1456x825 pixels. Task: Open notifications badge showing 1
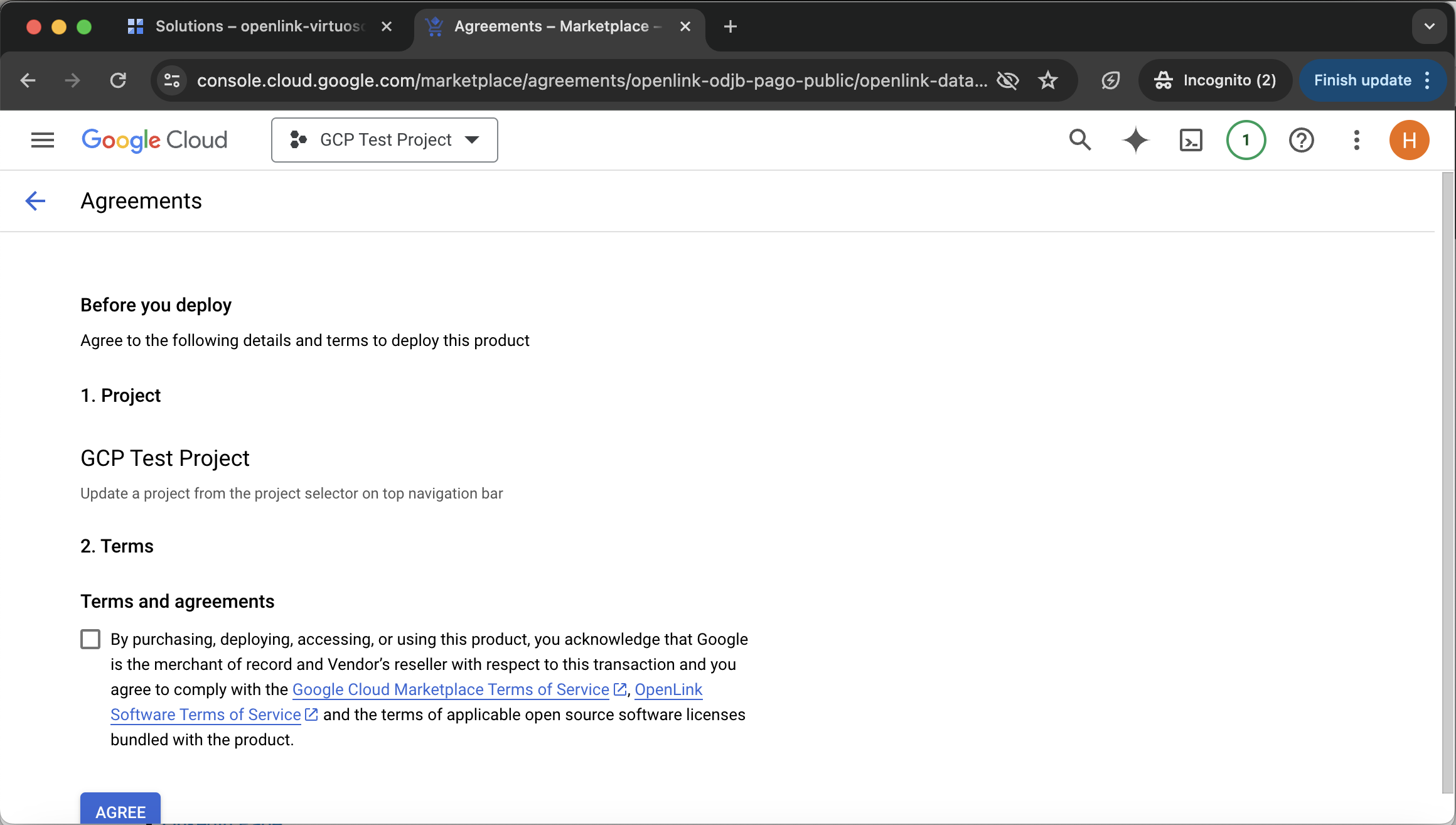[1246, 140]
